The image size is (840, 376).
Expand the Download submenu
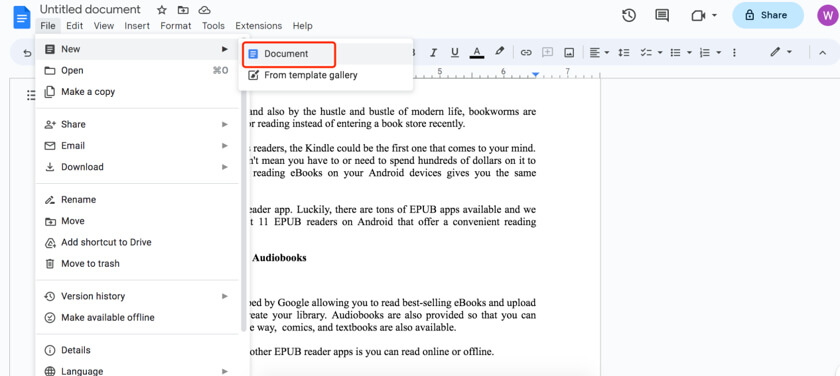(x=224, y=167)
